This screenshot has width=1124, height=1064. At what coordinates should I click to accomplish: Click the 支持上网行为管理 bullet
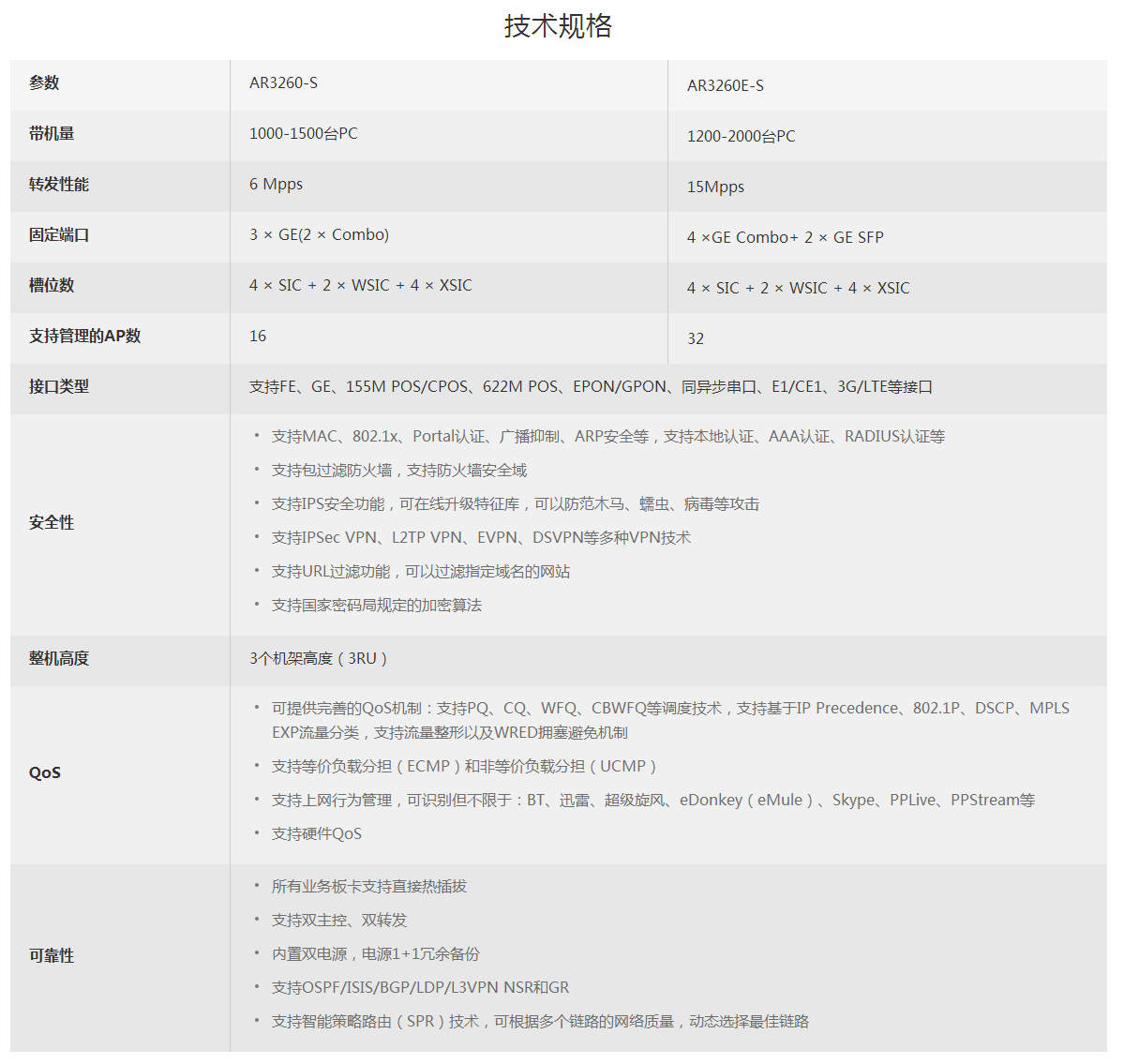pyautogui.click(x=653, y=801)
